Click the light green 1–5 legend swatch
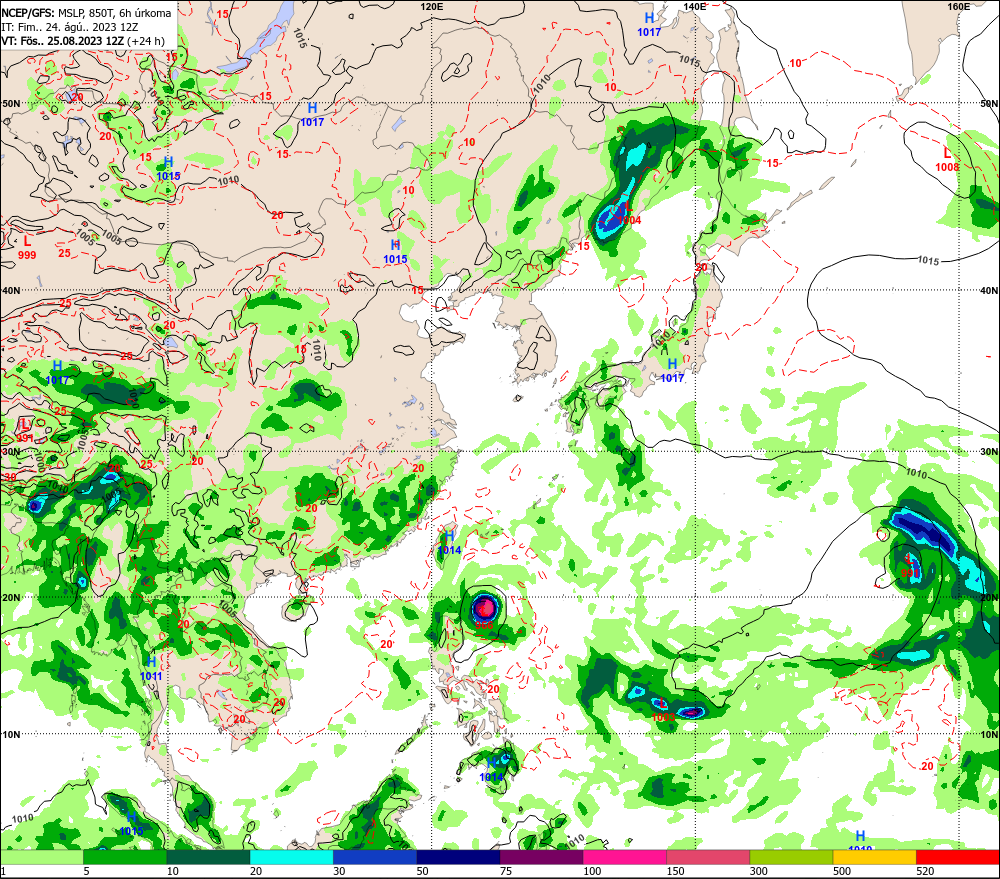1000x879 pixels. [41, 857]
